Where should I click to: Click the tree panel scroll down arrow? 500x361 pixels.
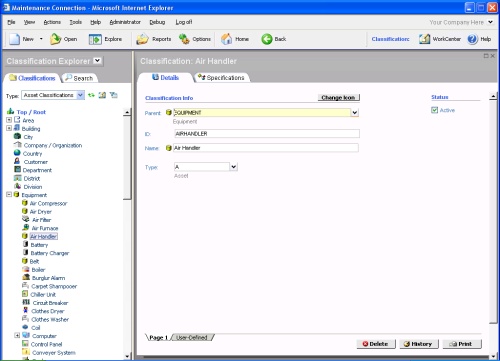coord(127,356)
